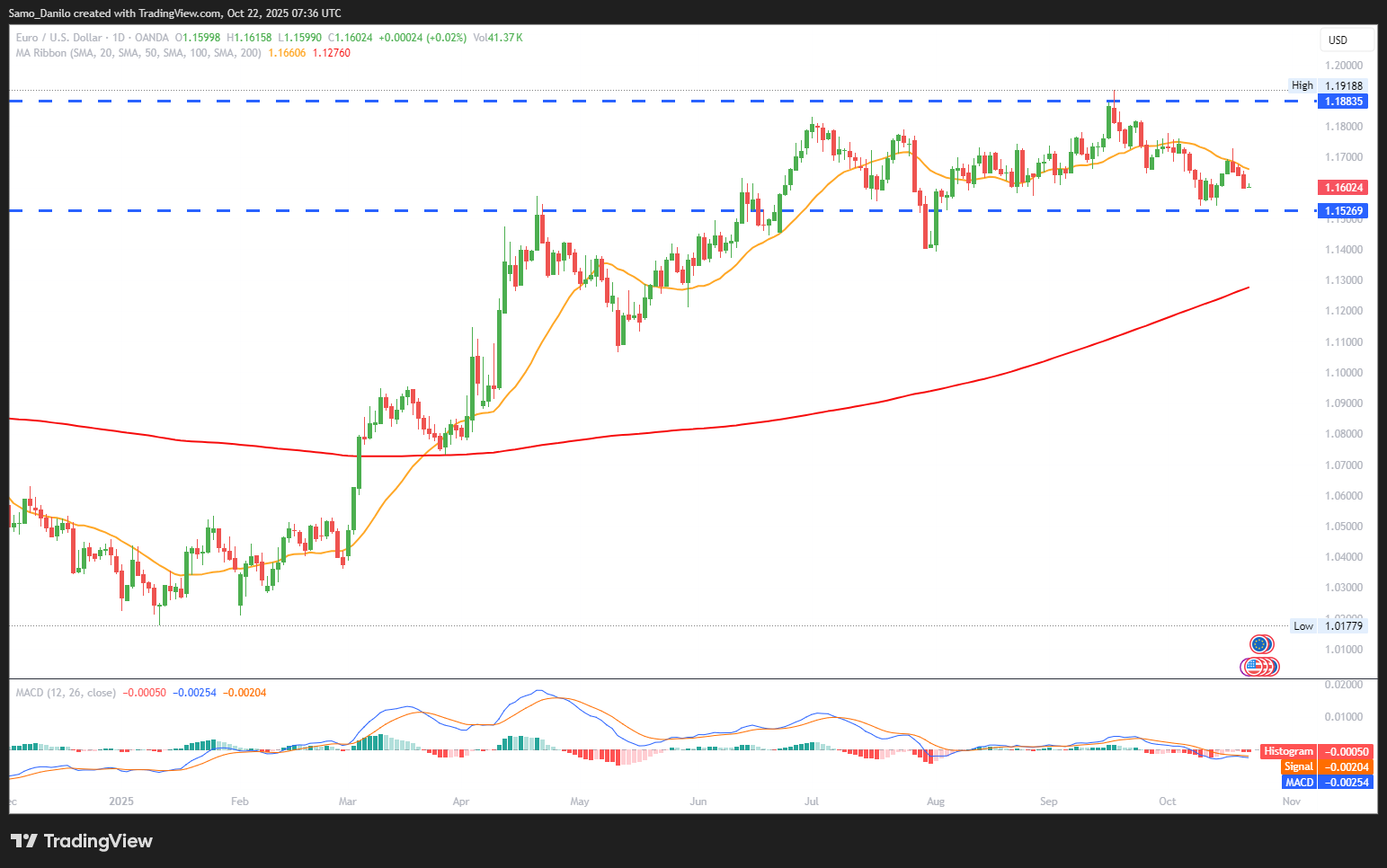The height and width of the screenshot is (868, 1387).
Task: Click the Sep label on time axis
Action: [x=1048, y=802]
